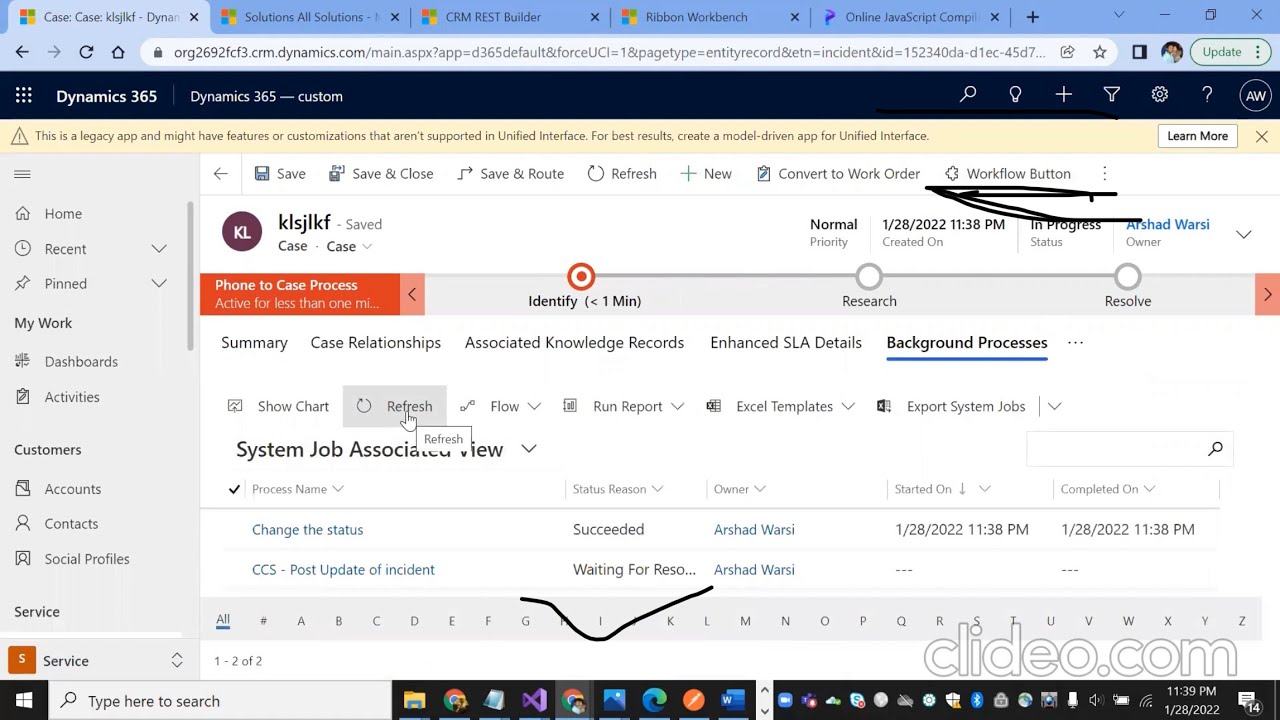Open the Export System Jobs split dropdown arrow
The image size is (1280, 720).
tap(1054, 406)
